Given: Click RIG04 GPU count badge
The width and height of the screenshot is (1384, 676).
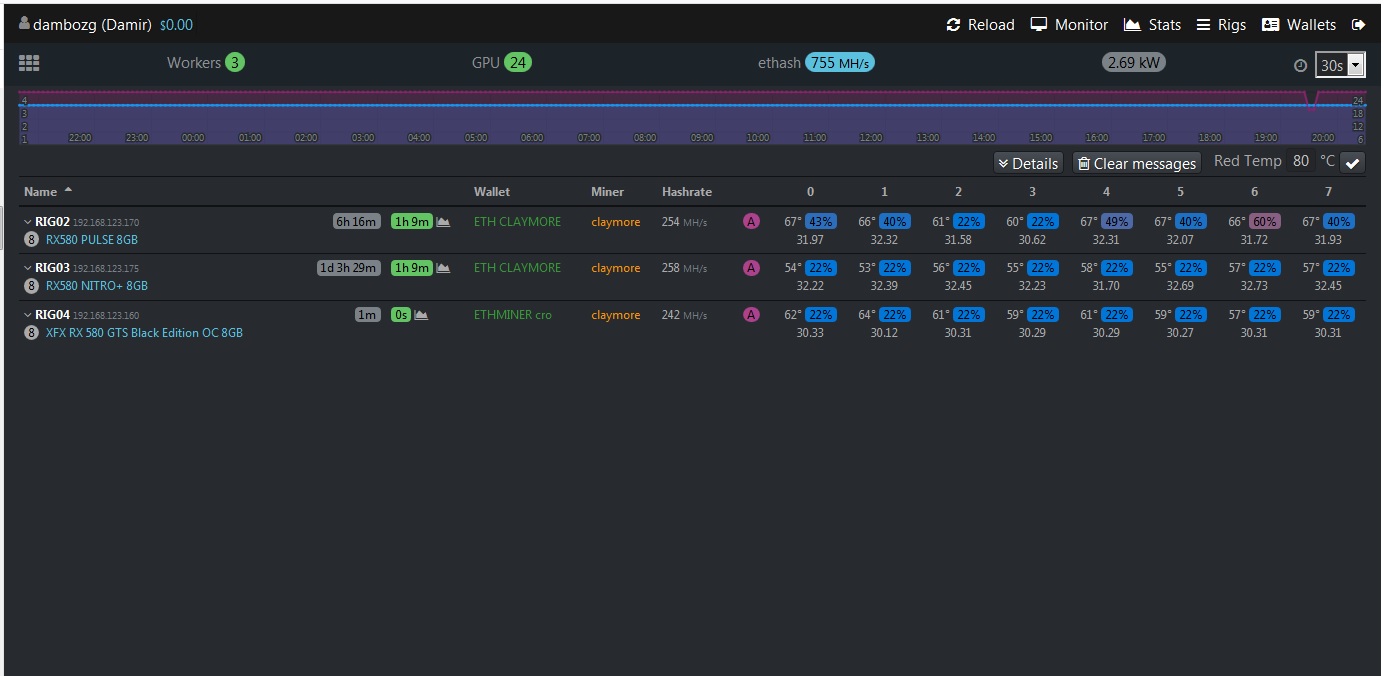Looking at the screenshot, I should point(31,333).
